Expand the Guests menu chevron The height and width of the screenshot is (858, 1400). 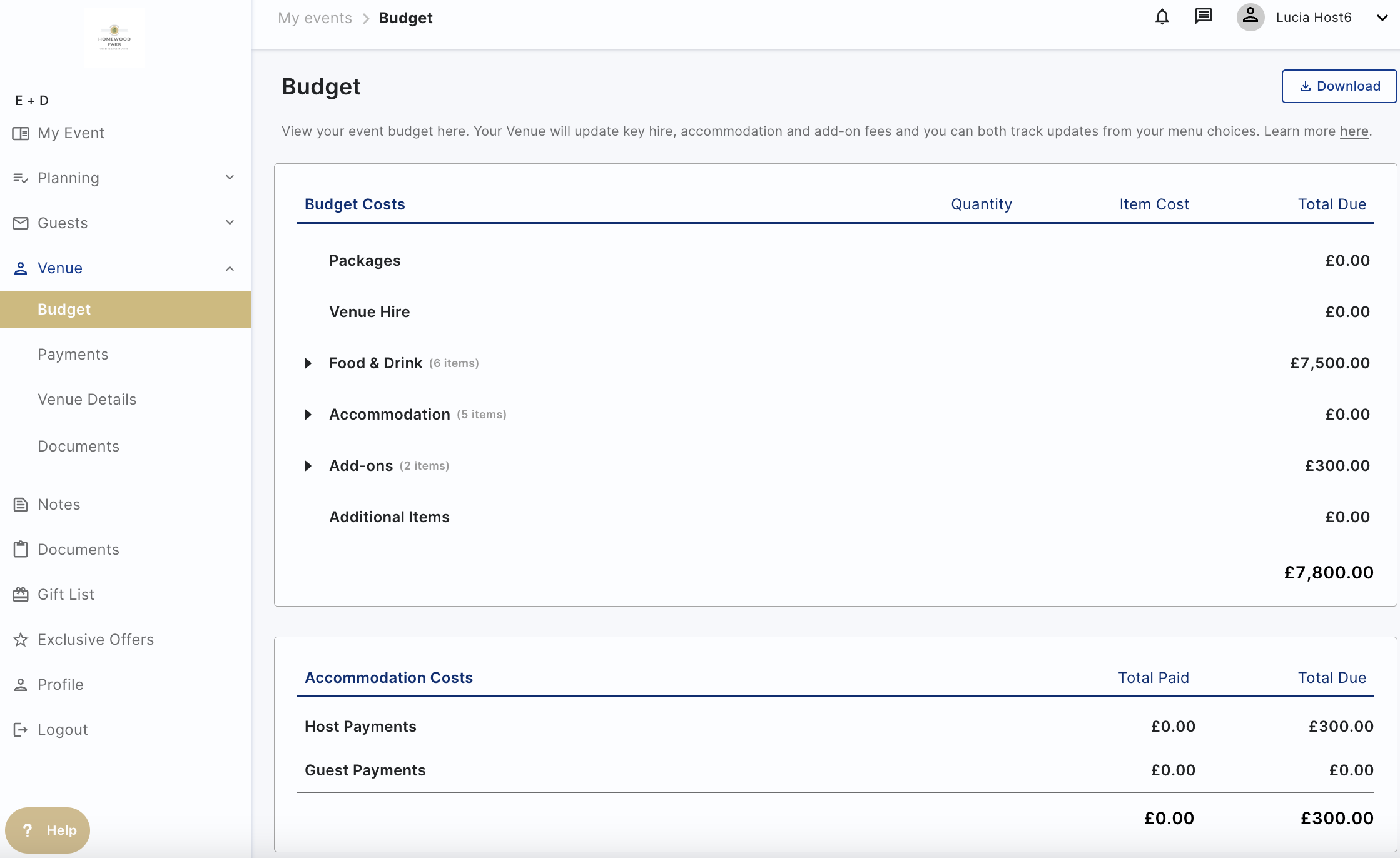(x=230, y=223)
